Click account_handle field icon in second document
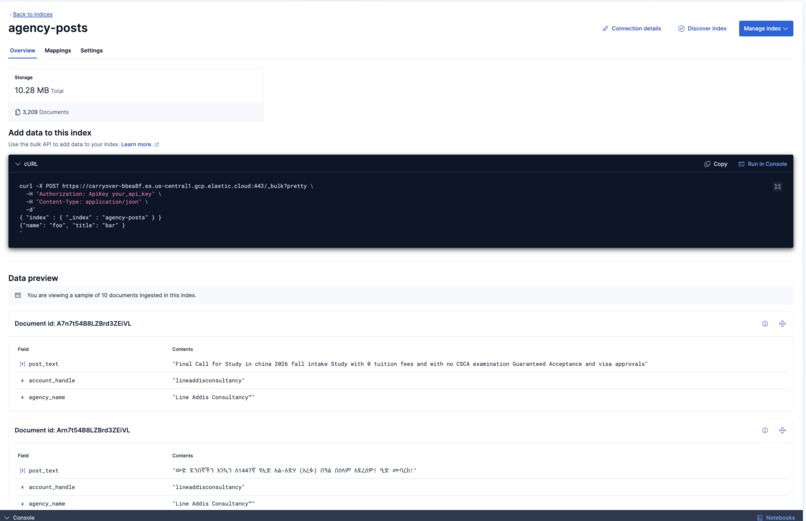 tap(22, 487)
